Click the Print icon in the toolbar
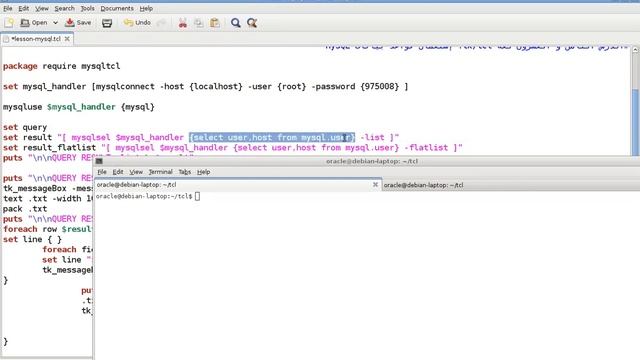The width and height of the screenshot is (640, 360). click(107, 23)
